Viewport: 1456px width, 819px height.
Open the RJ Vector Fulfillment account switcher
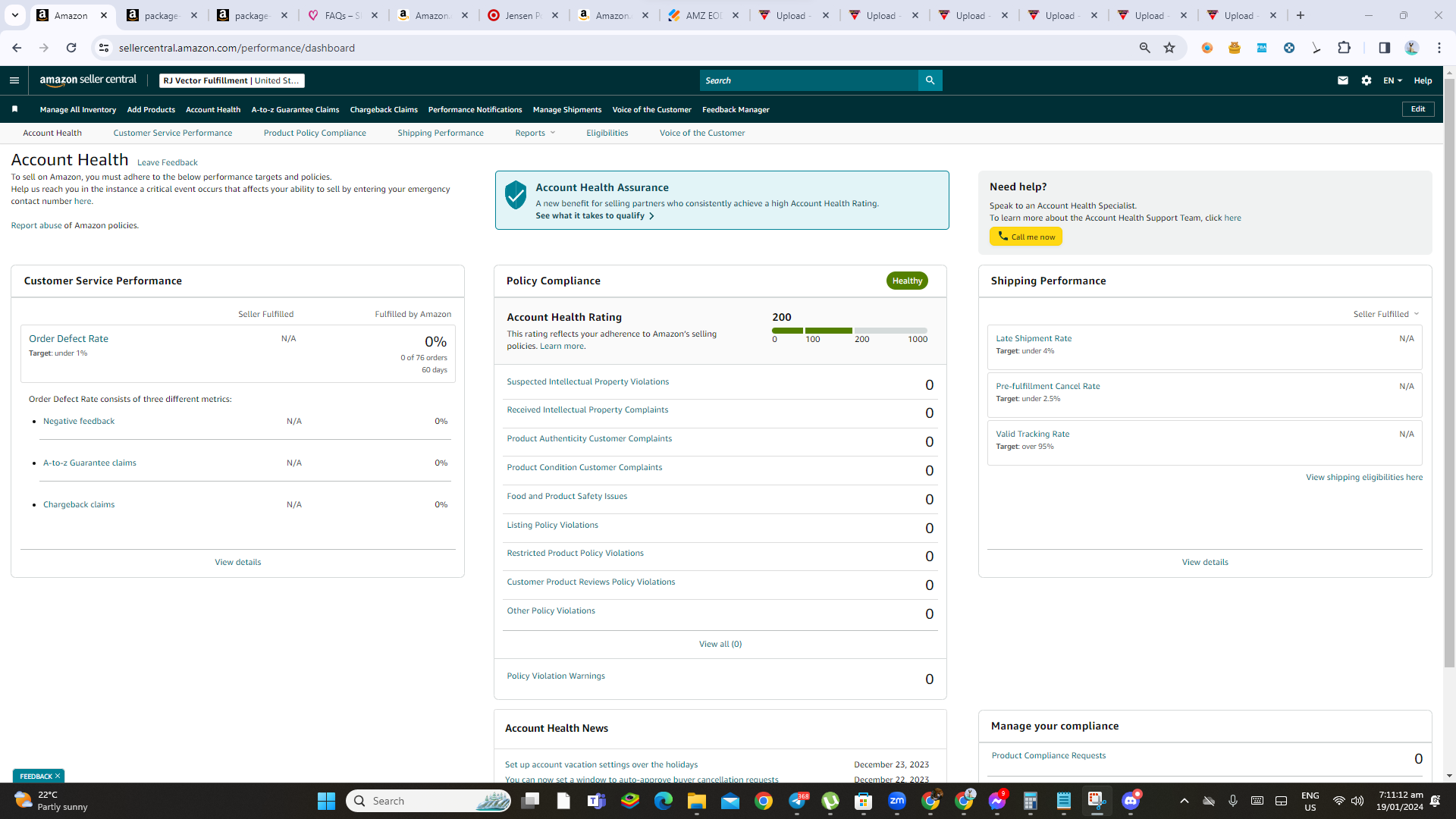point(232,80)
